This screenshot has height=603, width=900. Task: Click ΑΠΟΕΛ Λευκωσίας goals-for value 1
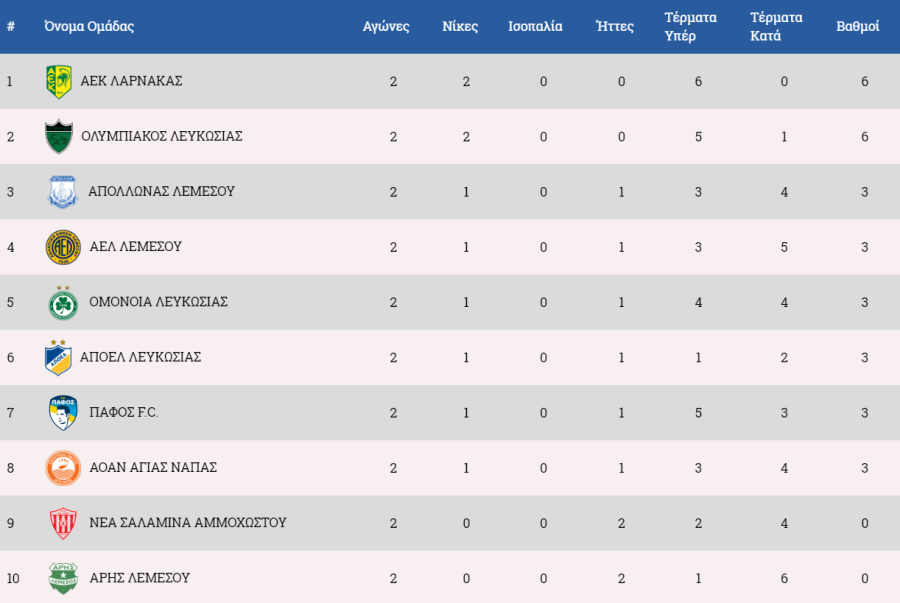click(698, 357)
